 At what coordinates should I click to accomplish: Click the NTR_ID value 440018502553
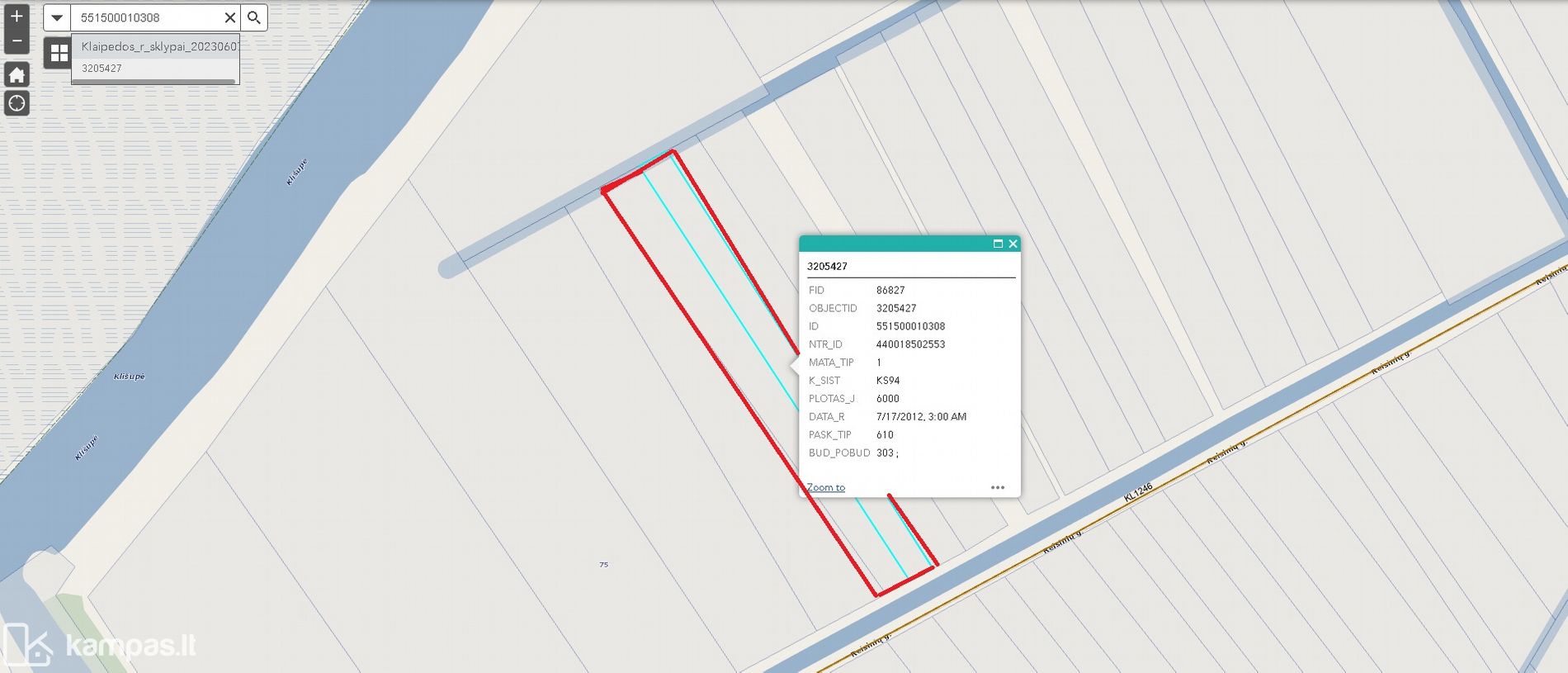tap(910, 344)
